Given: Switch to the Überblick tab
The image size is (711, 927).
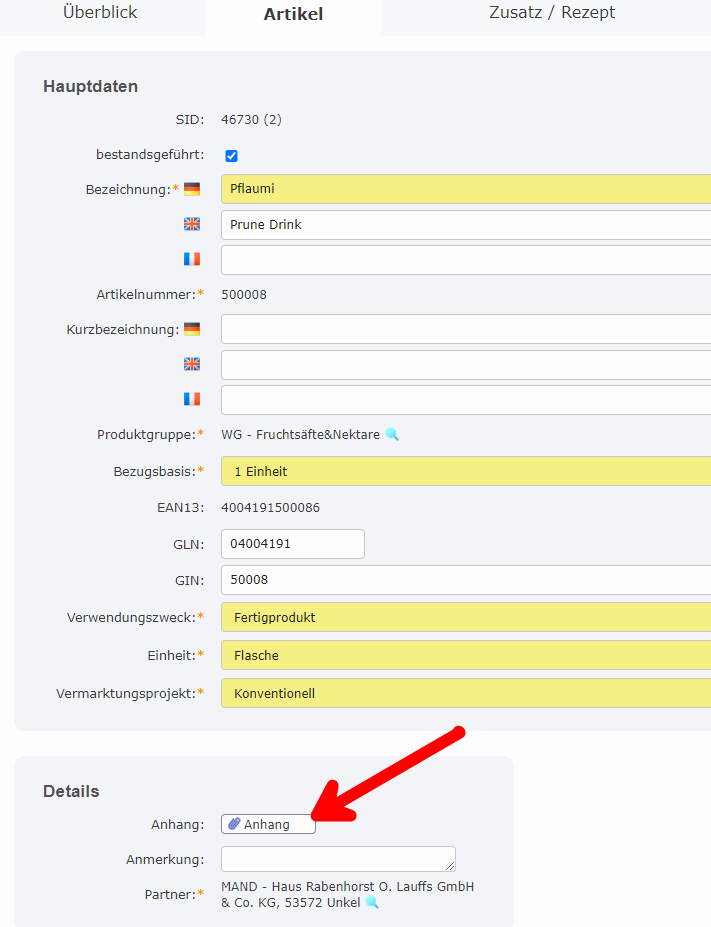Looking at the screenshot, I should (x=100, y=12).
